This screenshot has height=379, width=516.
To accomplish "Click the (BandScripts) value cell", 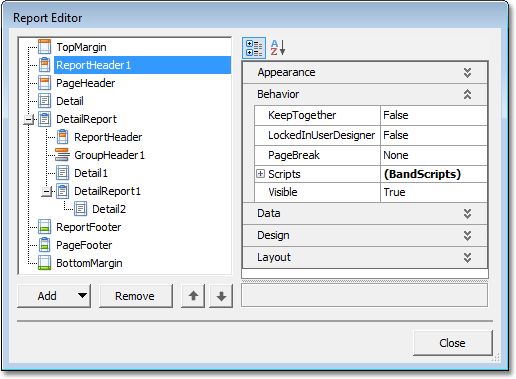I will point(434,174).
